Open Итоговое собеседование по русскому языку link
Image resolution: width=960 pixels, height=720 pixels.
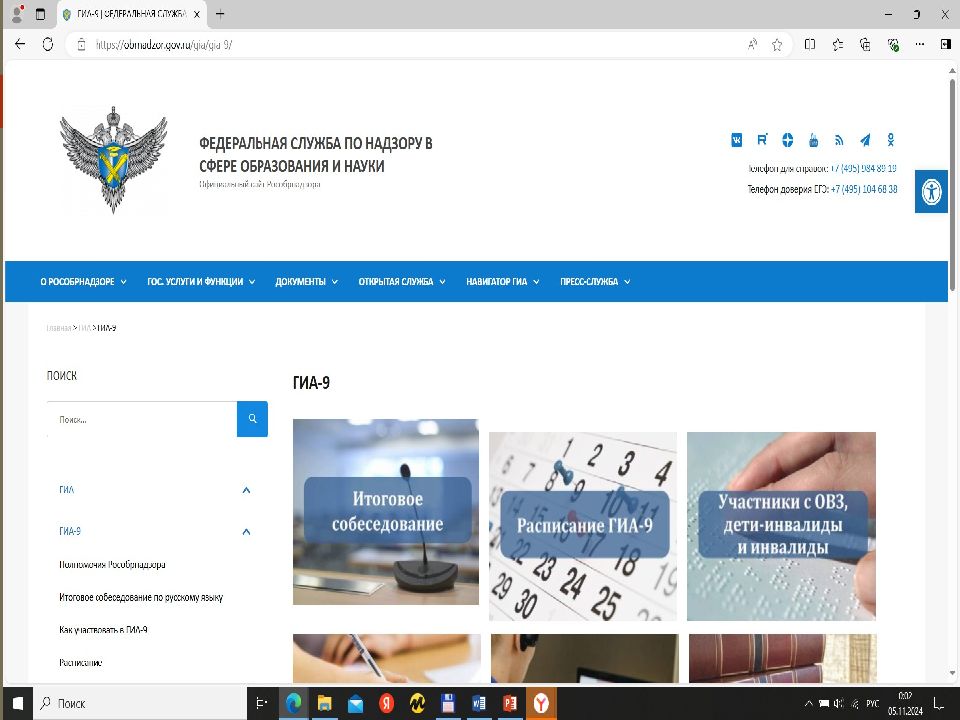click(x=141, y=597)
